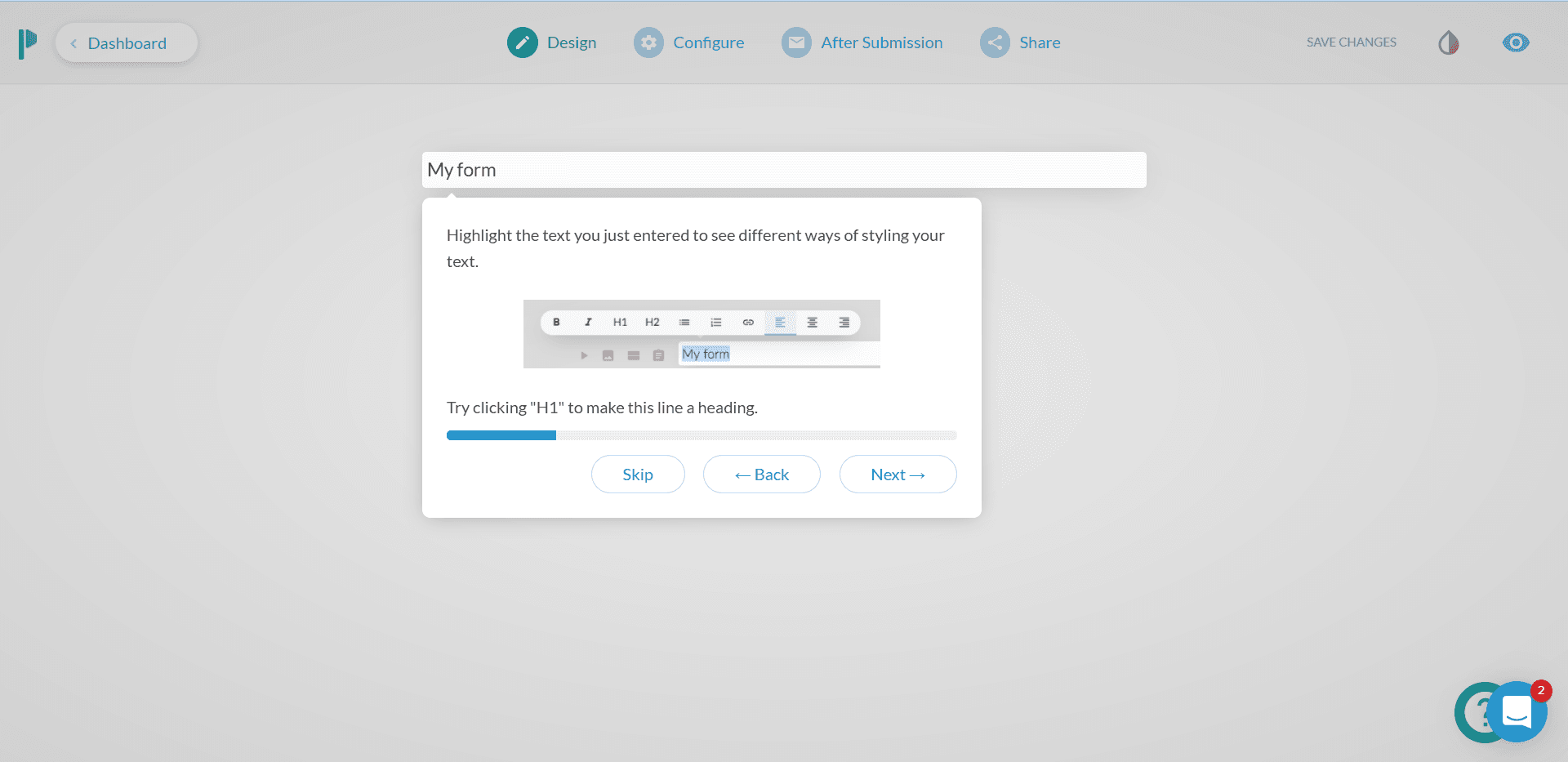This screenshot has width=1568, height=762.
Task: Skip the tutorial
Action: pyautogui.click(x=638, y=475)
